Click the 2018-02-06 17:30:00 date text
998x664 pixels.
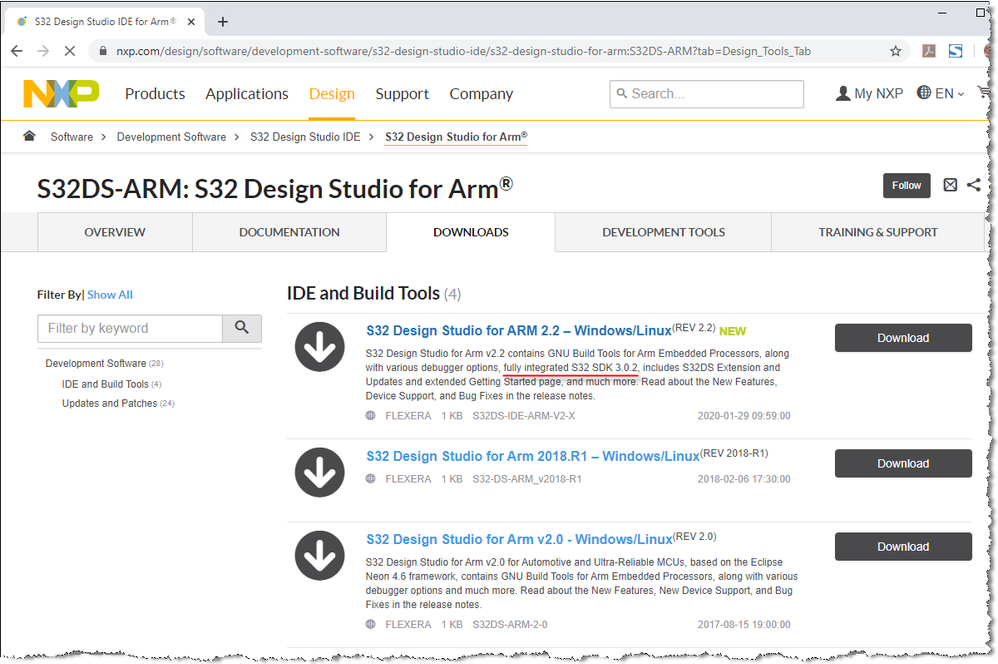point(743,479)
